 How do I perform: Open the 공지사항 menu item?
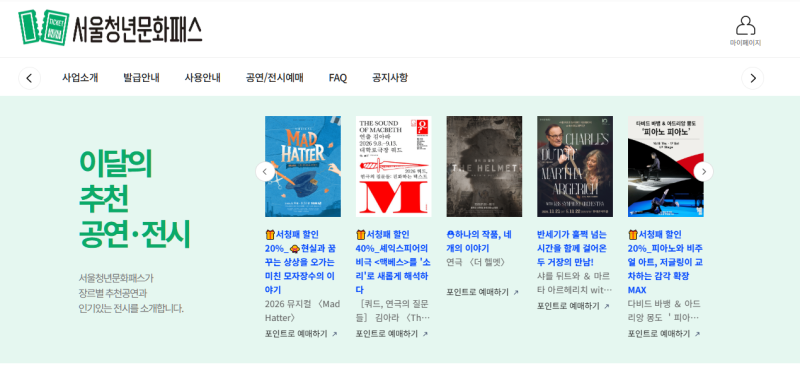click(x=390, y=78)
